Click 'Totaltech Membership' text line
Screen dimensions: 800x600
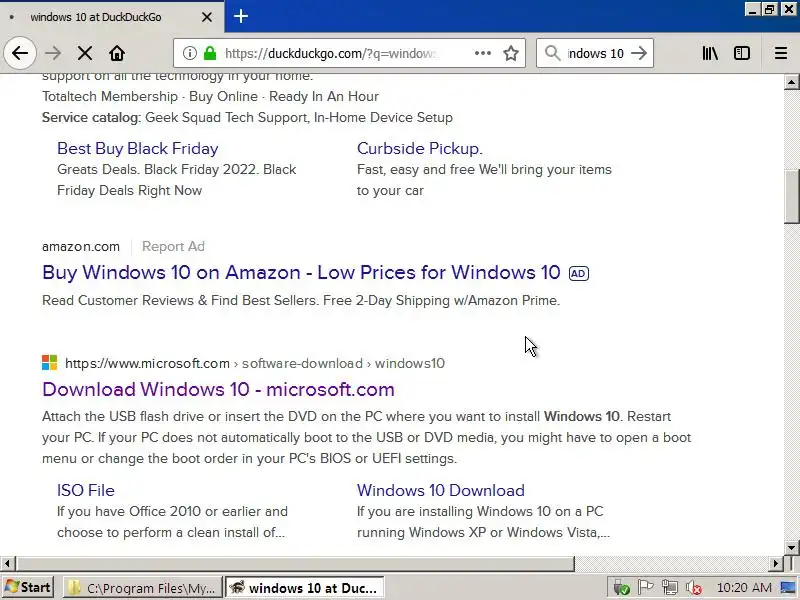(x=110, y=96)
